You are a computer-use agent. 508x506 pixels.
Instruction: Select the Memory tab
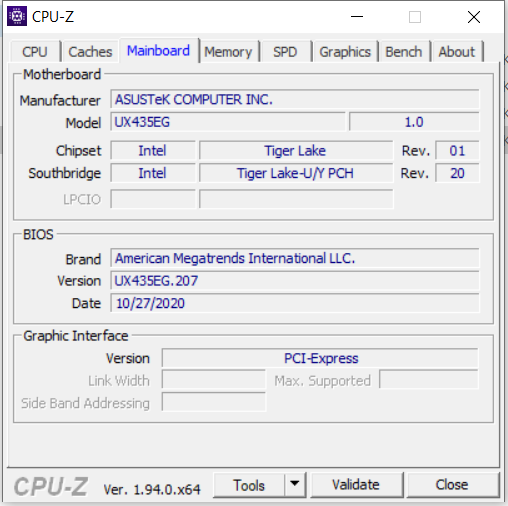click(228, 52)
